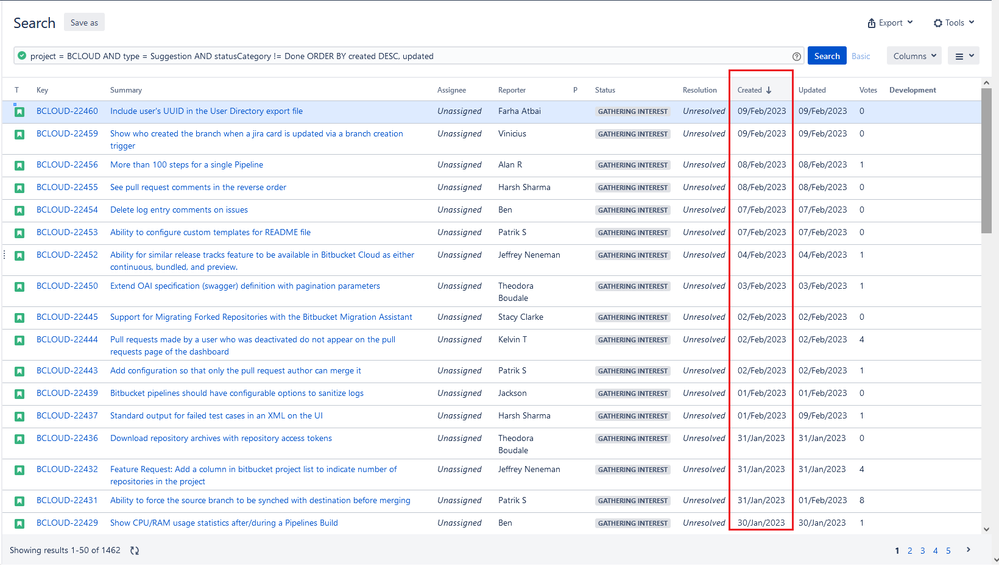This screenshot has height=575, width=999.
Task: Switch to Basic search mode
Action: coord(860,56)
